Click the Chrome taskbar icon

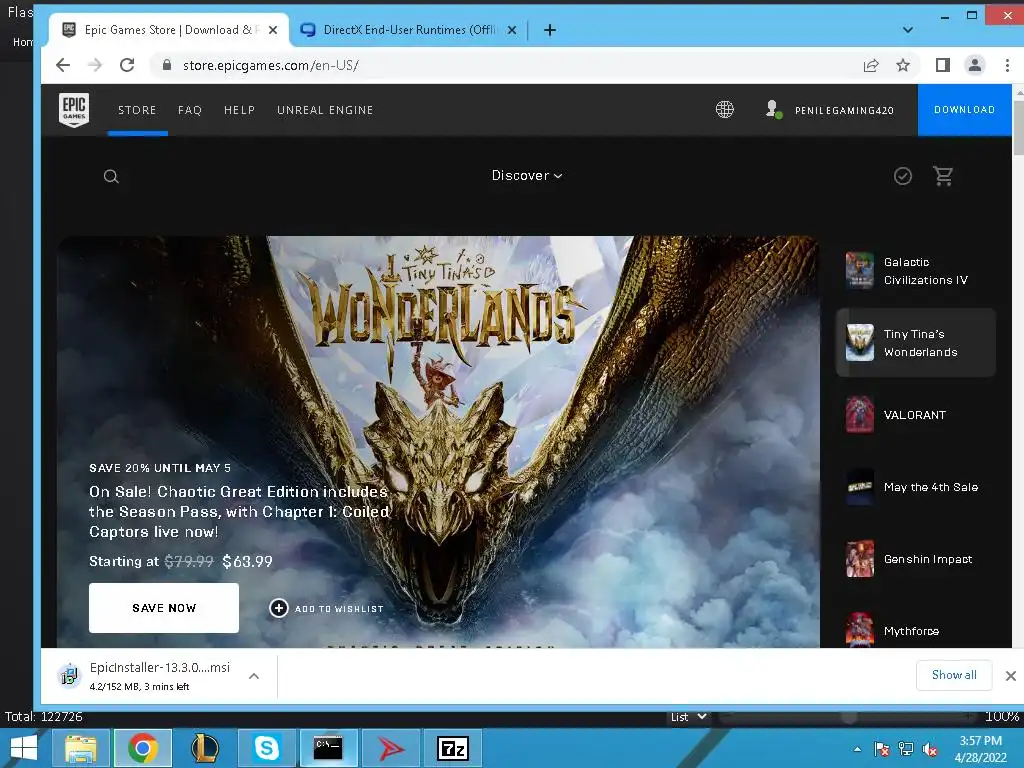[x=143, y=748]
